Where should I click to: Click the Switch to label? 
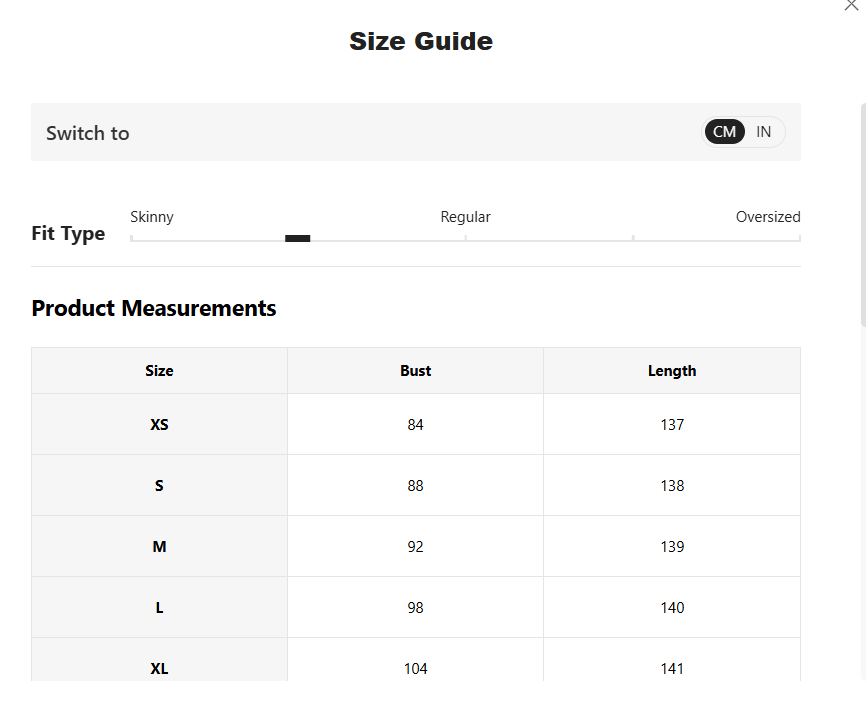point(87,133)
